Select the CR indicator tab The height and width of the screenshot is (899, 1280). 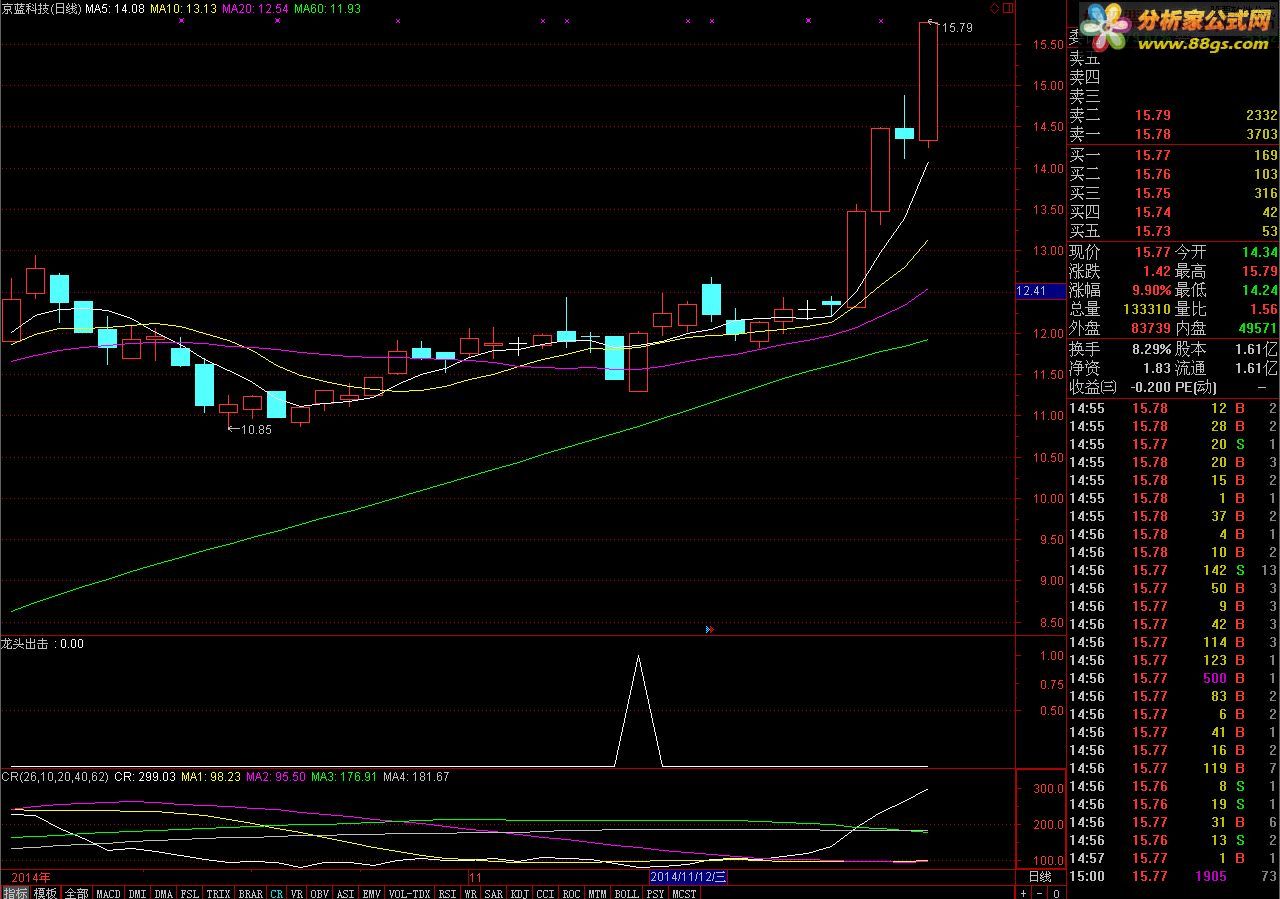tap(276, 892)
